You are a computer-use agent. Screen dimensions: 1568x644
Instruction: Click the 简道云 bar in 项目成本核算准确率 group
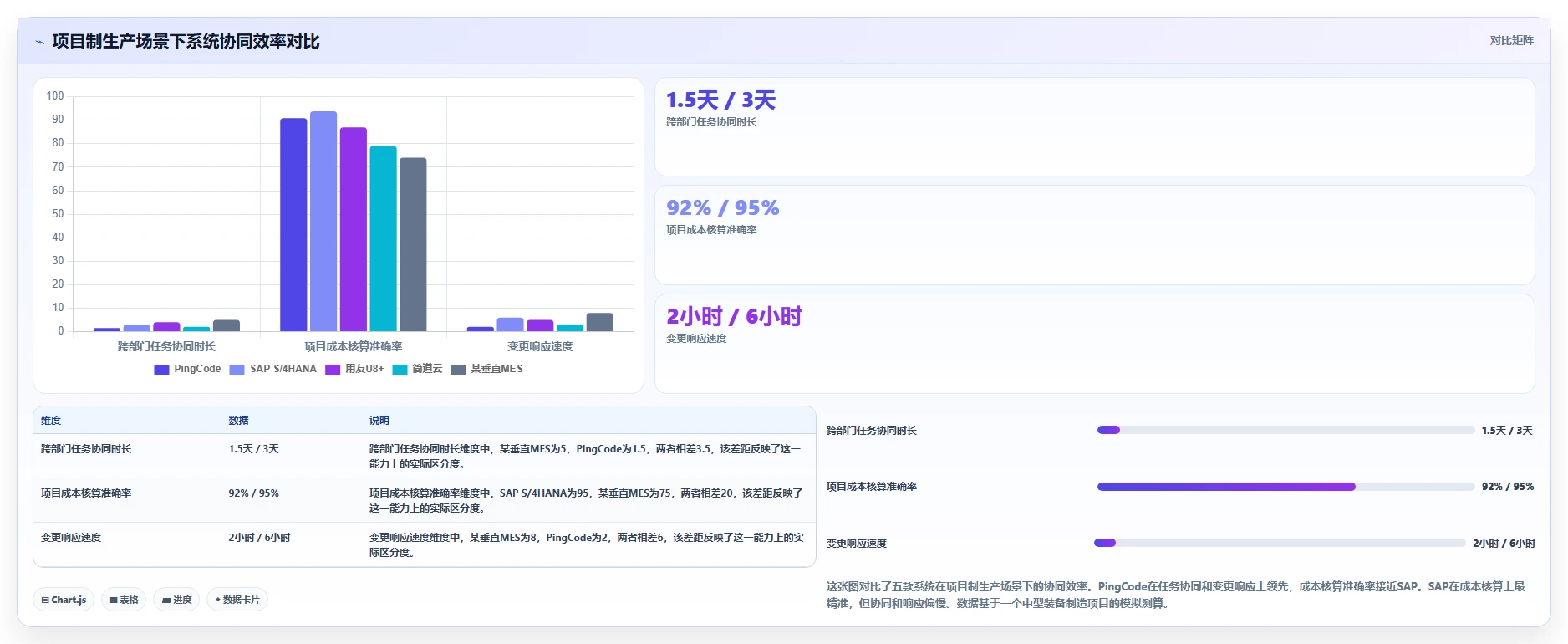383,238
